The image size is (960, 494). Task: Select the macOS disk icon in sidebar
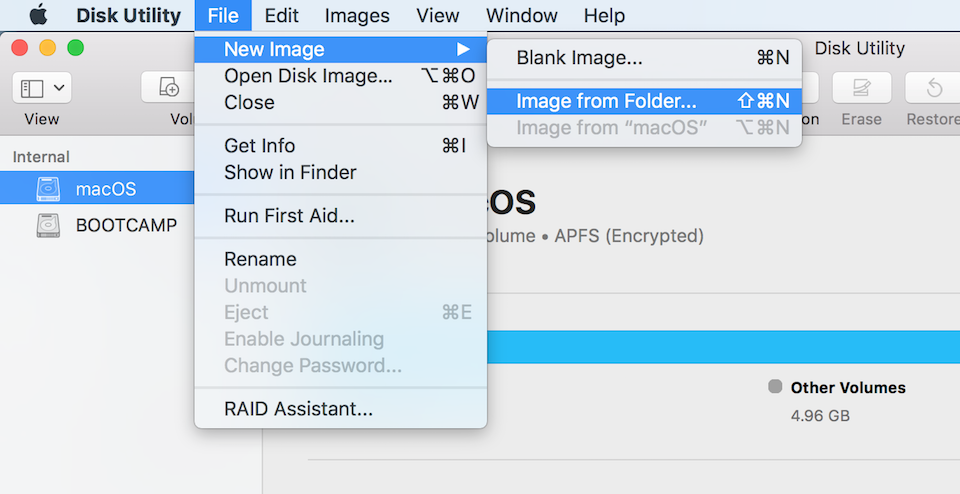(x=48, y=189)
